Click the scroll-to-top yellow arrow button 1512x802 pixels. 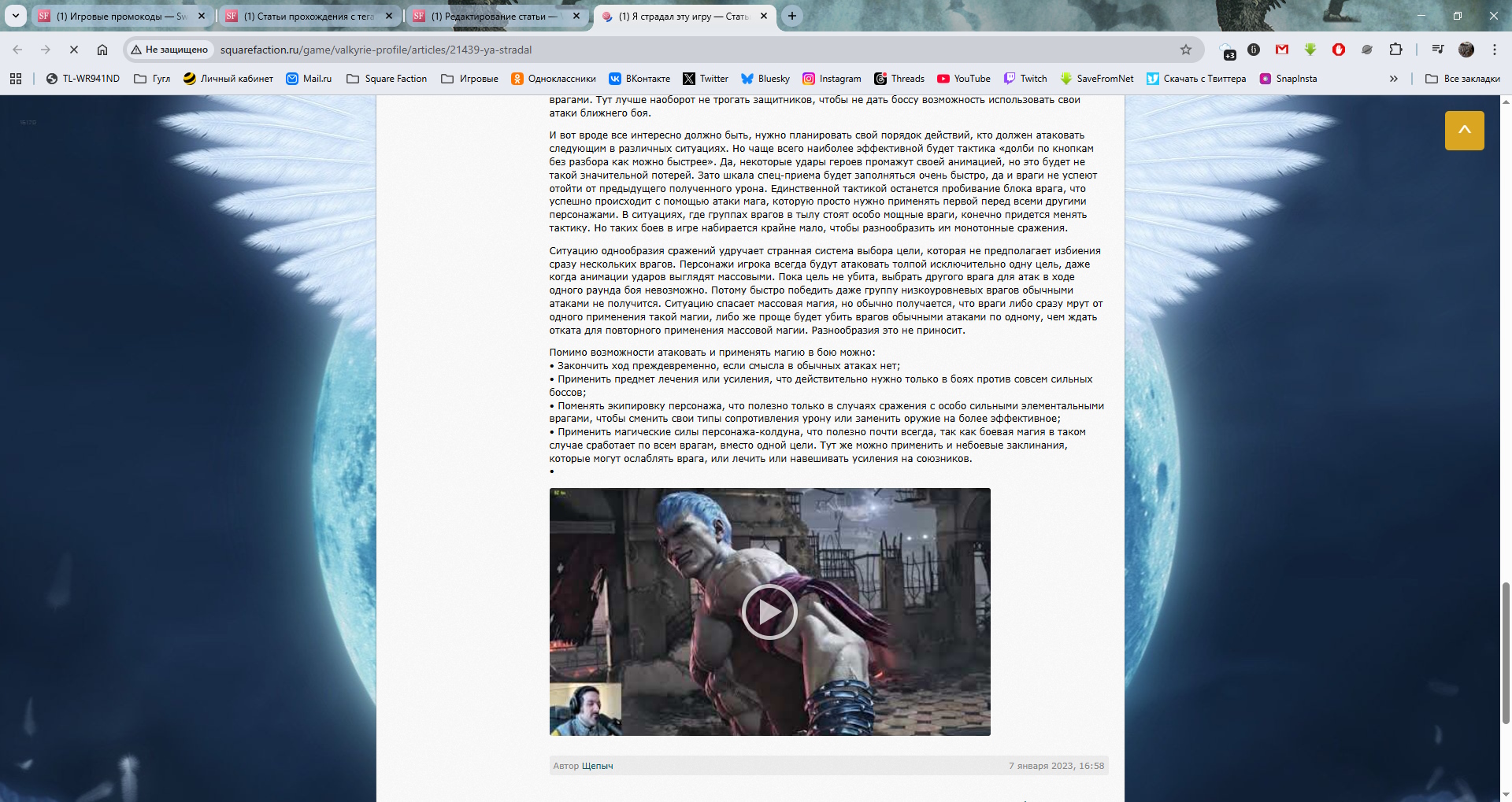pos(1464,131)
